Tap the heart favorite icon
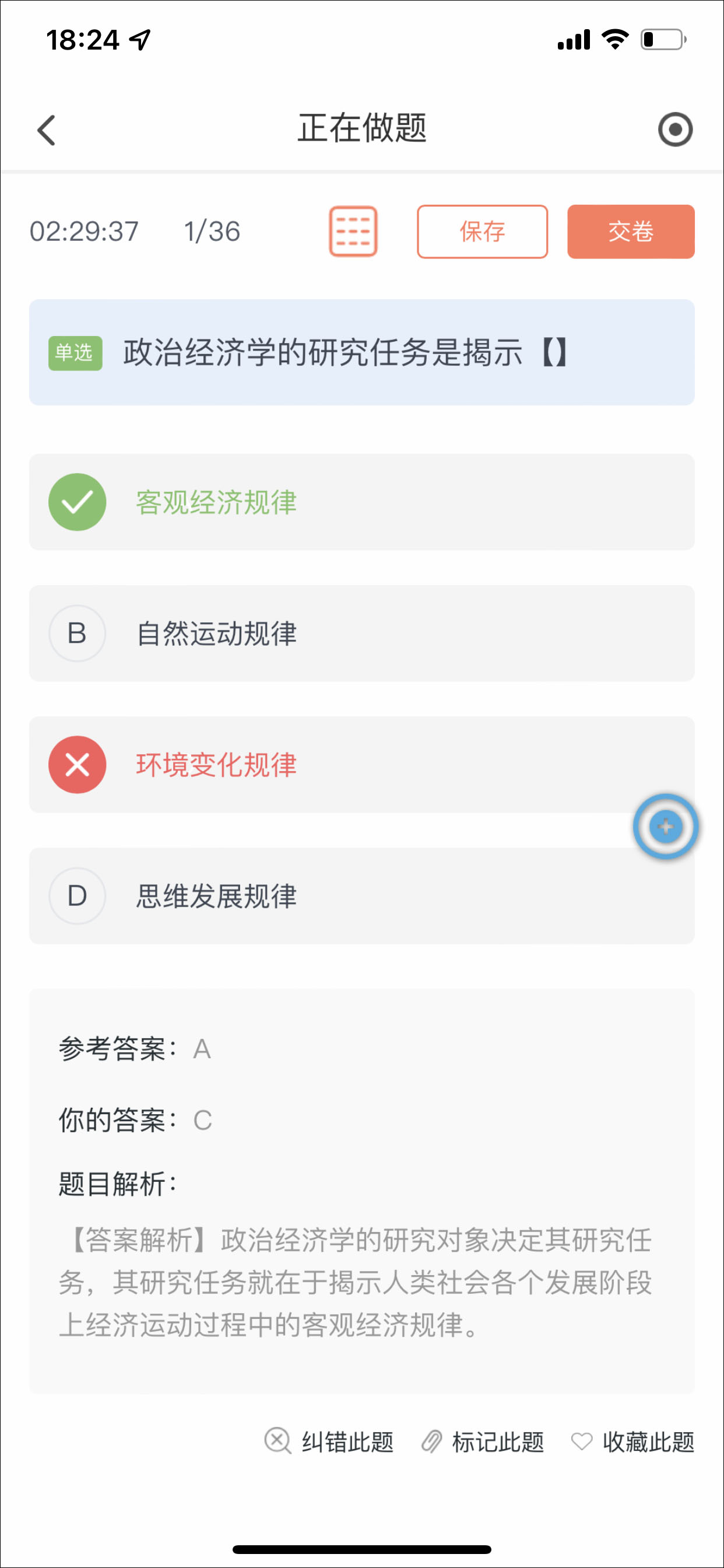This screenshot has width=724, height=1568. pyautogui.click(x=582, y=1441)
